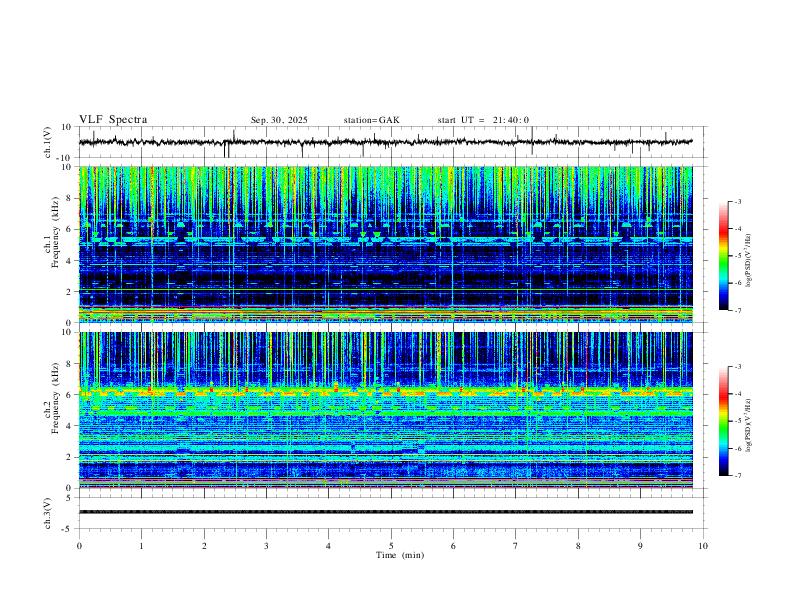
Task: Click the ch.1 voltage waveform trace
Action: (386, 142)
